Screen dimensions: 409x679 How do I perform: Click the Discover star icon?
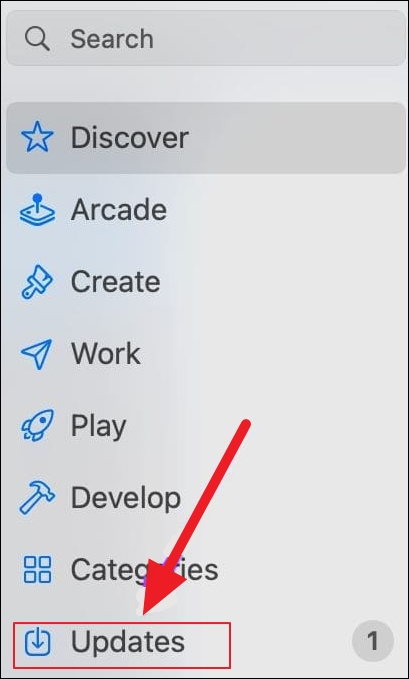click(x=37, y=137)
